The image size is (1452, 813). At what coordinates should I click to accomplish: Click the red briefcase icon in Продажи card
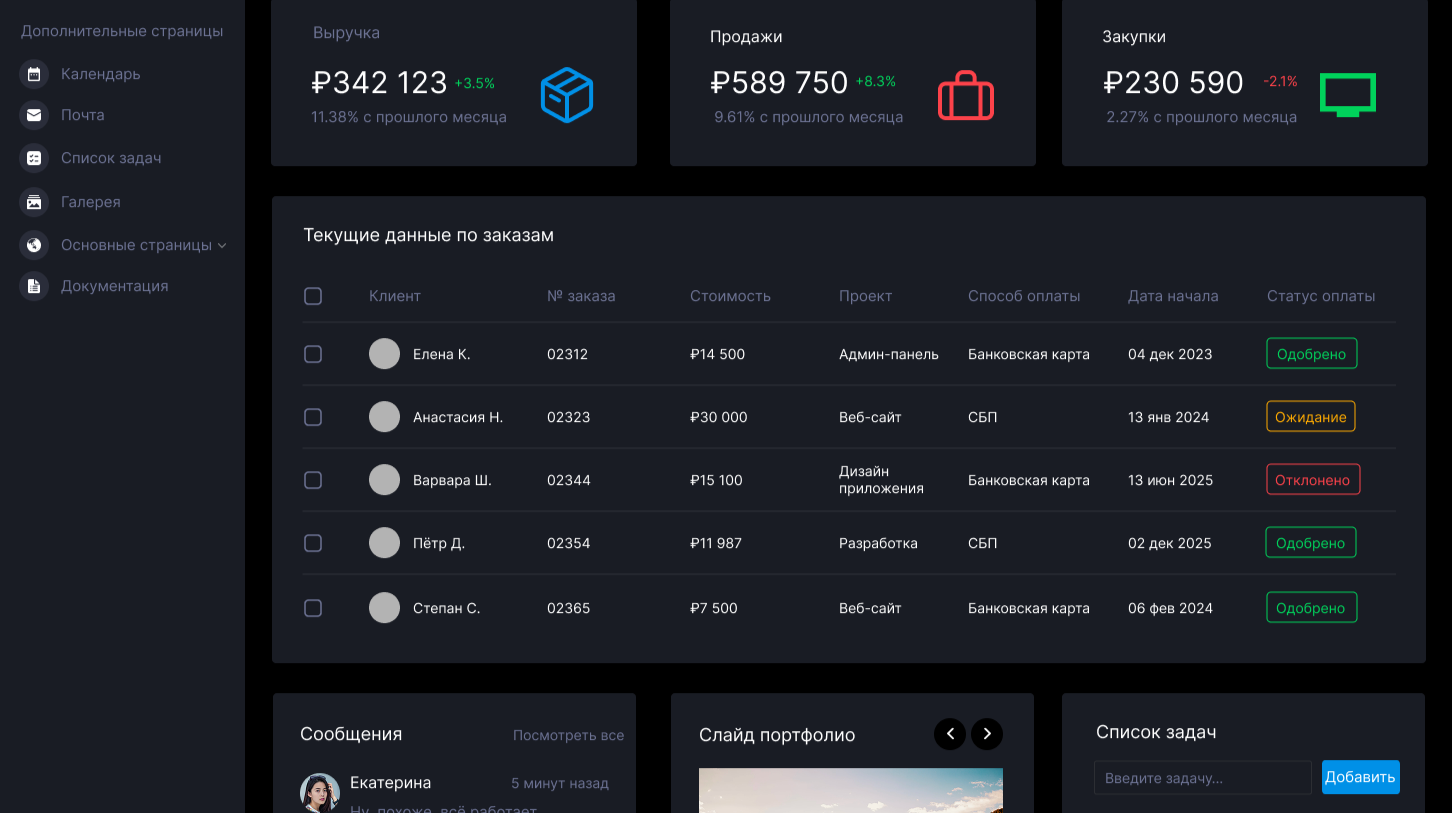point(965,96)
